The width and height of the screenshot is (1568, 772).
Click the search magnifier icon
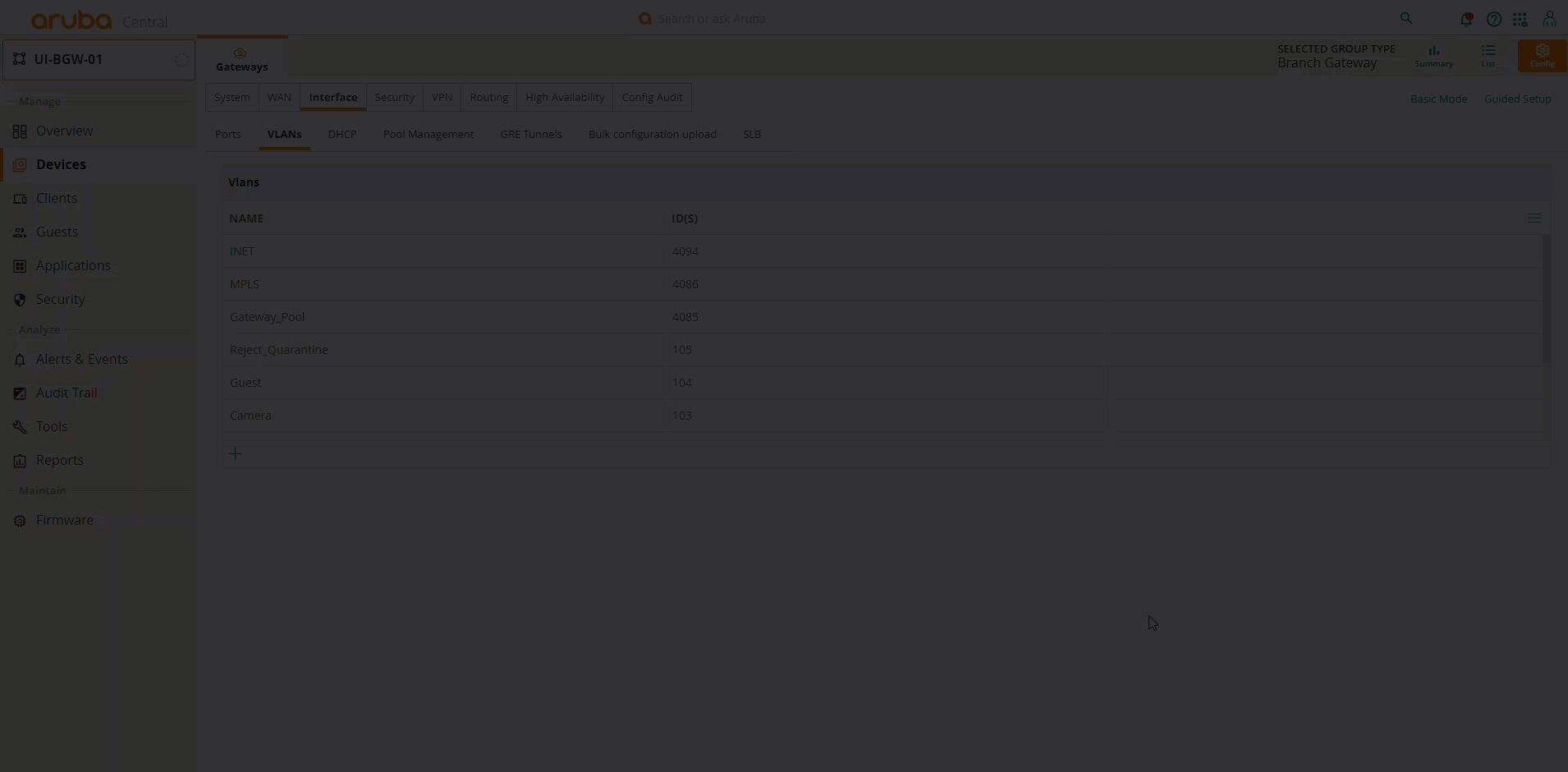pyautogui.click(x=1405, y=19)
